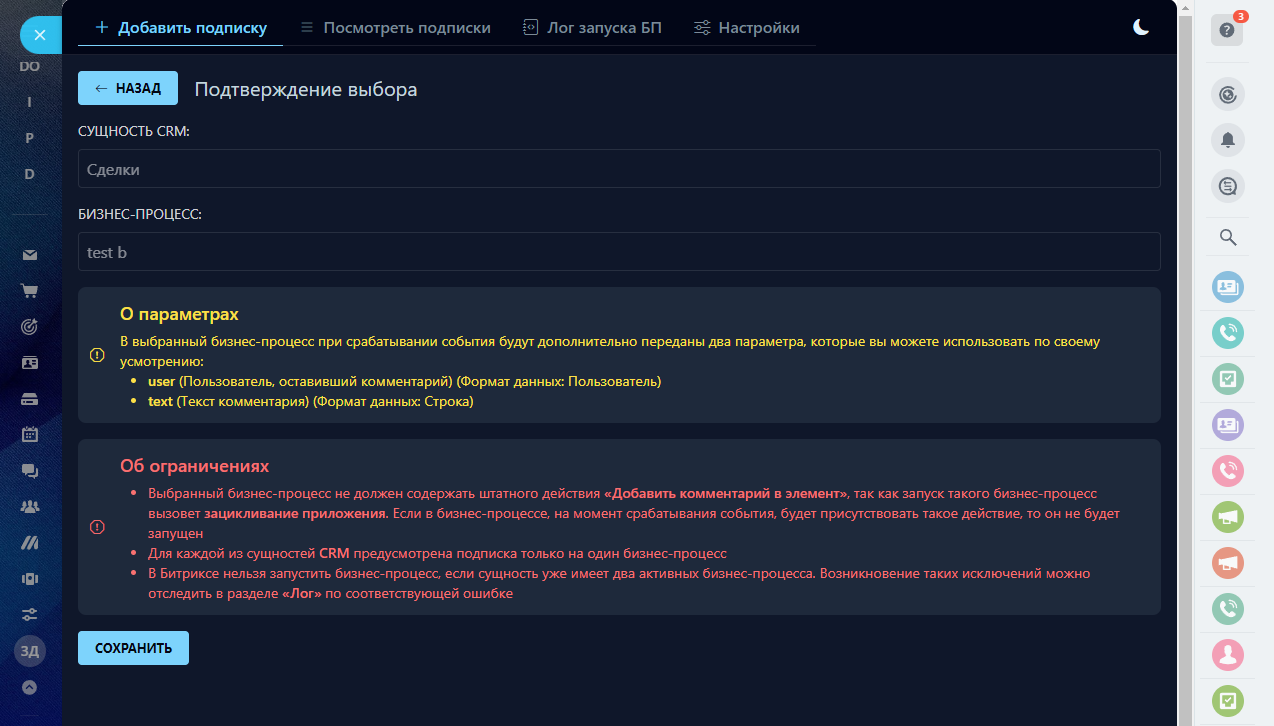
Task: Open the notifications bell icon
Action: tap(1228, 140)
